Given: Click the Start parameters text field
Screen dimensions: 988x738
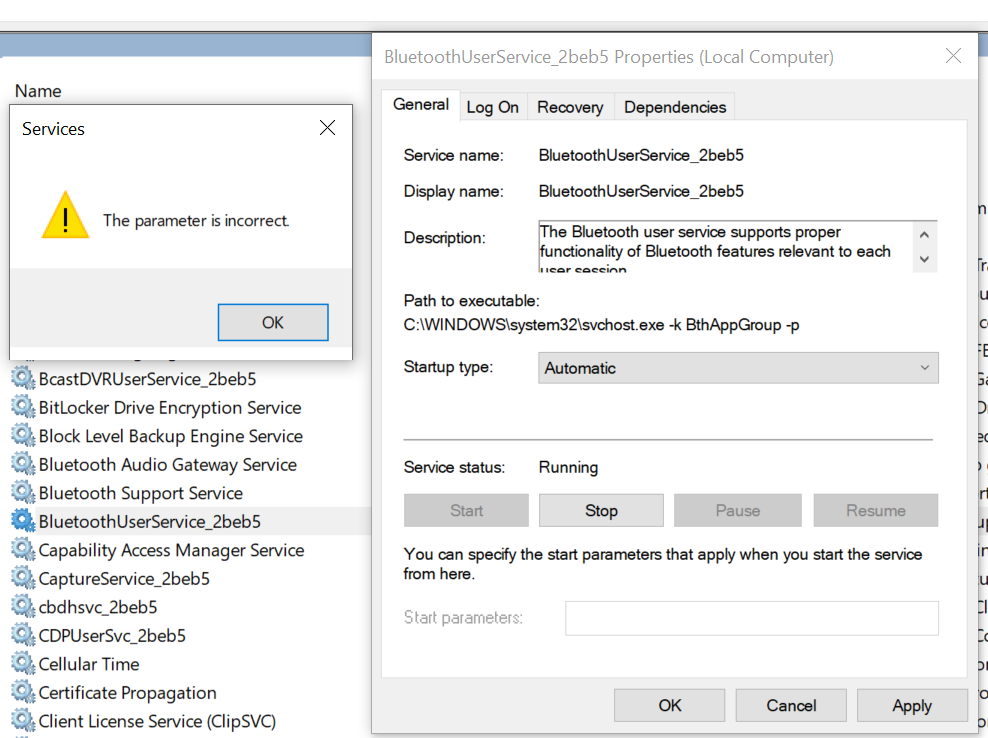Looking at the screenshot, I should tap(752, 618).
